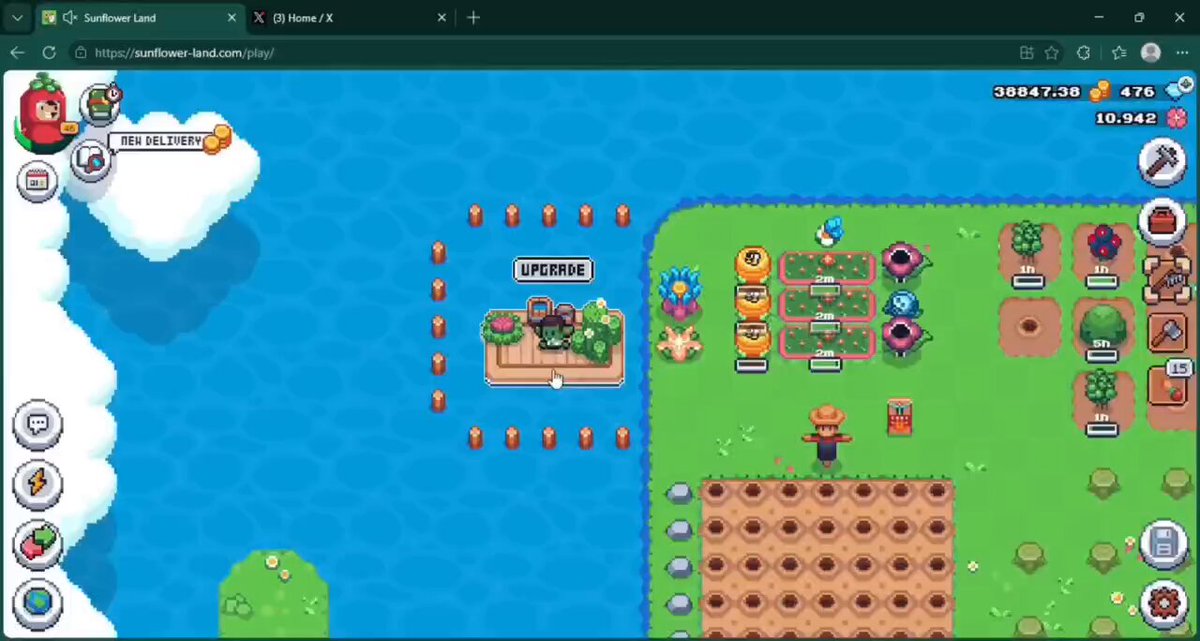
Task: Click the coin balance 38847.38
Action: pyautogui.click(x=1037, y=91)
